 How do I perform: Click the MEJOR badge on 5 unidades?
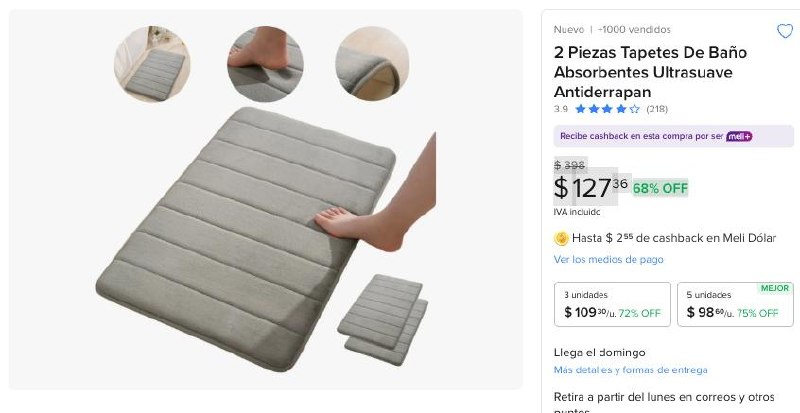pyautogui.click(x=774, y=288)
